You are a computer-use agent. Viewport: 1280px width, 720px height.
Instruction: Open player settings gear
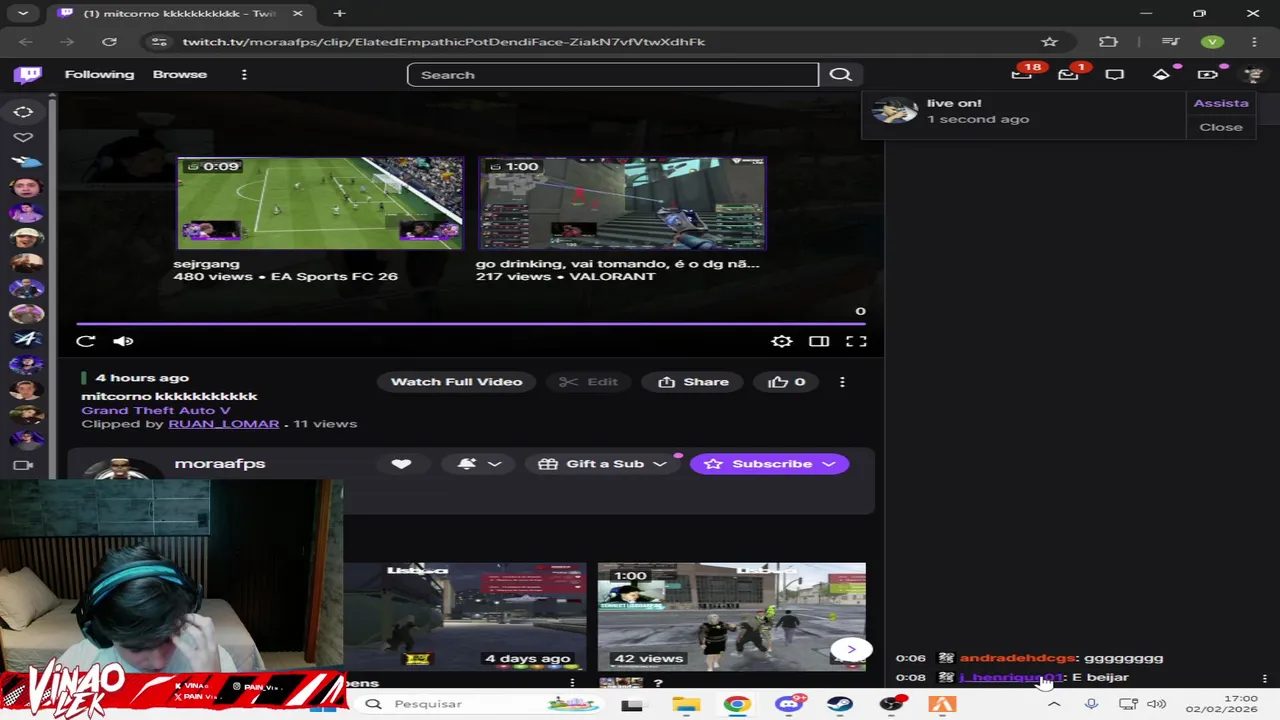pos(782,341)
